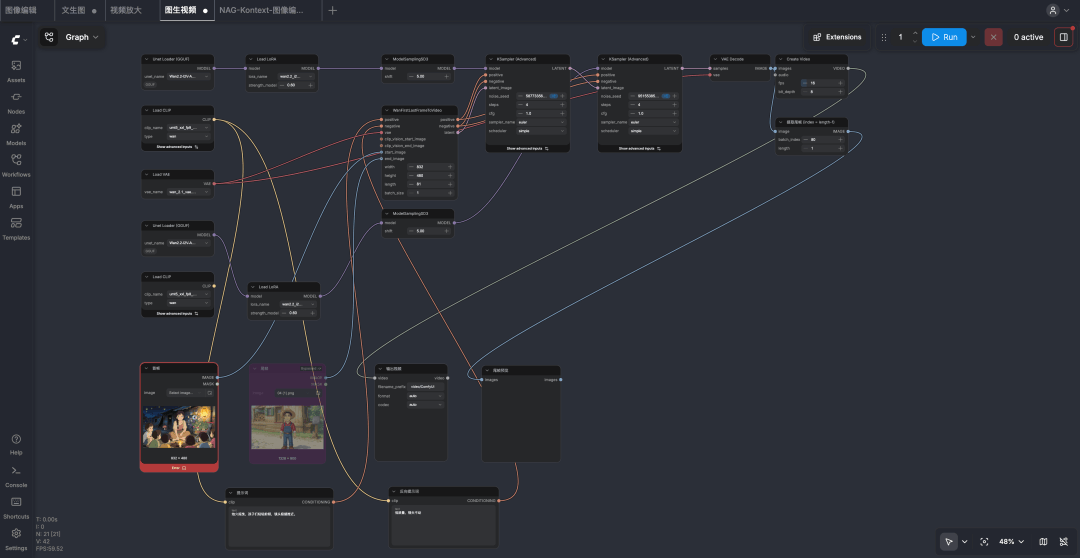Increase fps value in Create Video node
Screen dimensions: 1080x558
point(840,83)
